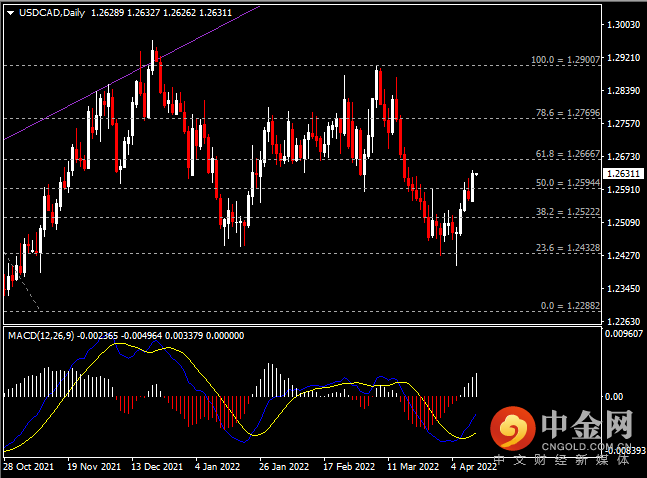Click the 1.30030 price axis label
This screenshot has width=647, height=478.
tap(623, 25)
